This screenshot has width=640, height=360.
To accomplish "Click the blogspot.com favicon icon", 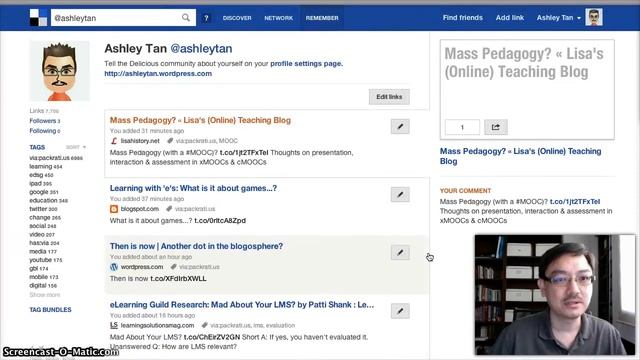I will tap(114, 209).
